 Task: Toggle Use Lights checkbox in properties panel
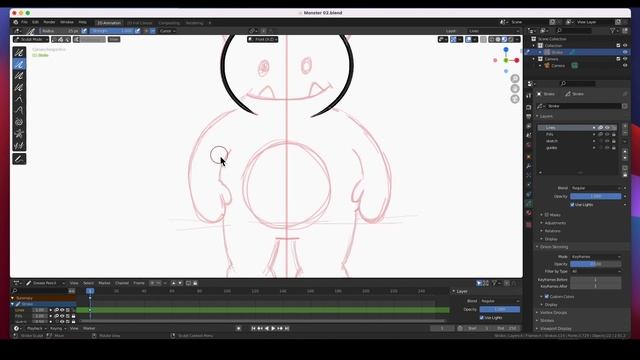[572, 204]
